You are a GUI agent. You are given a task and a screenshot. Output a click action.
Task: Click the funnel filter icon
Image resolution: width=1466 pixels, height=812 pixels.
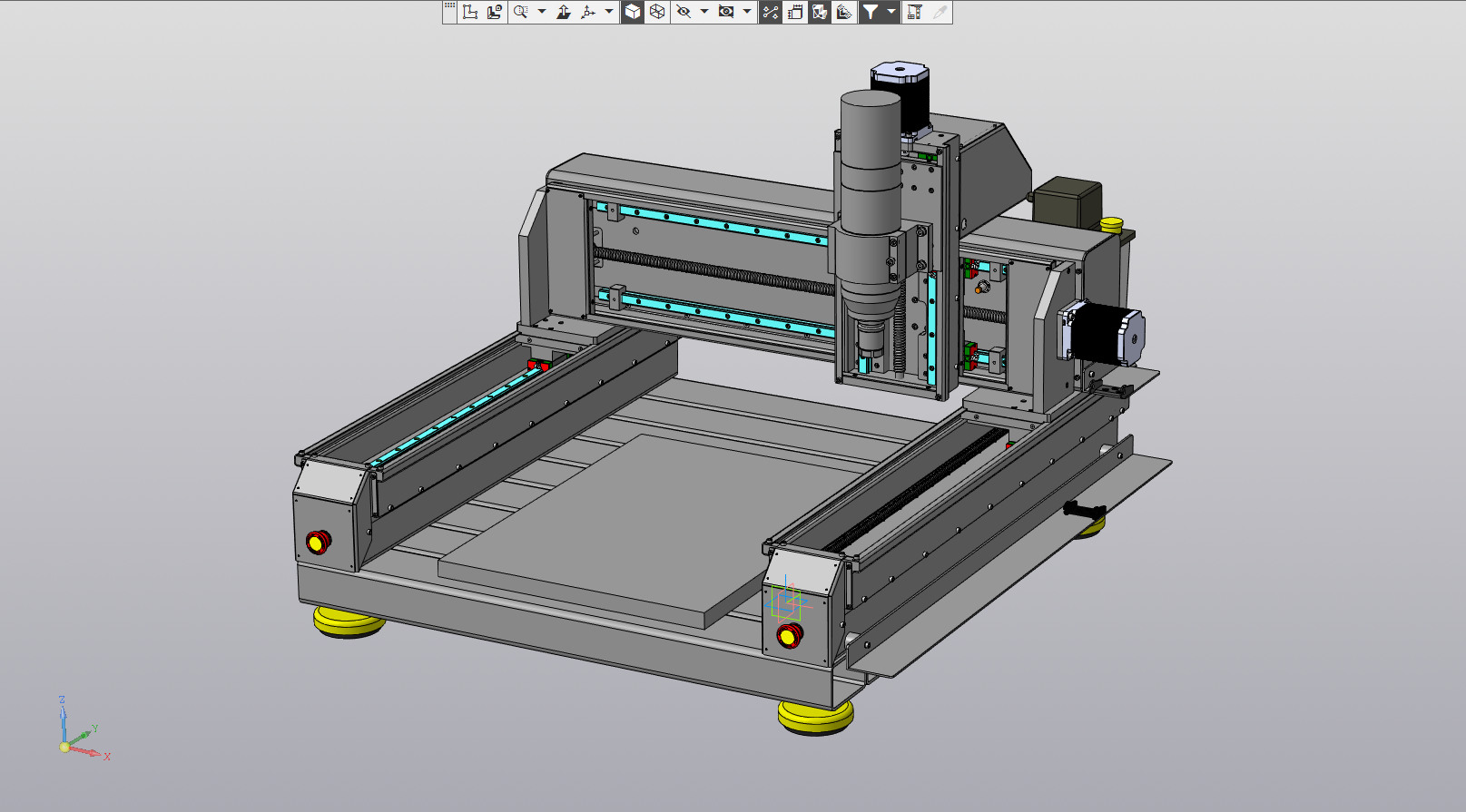click(871, 12)
